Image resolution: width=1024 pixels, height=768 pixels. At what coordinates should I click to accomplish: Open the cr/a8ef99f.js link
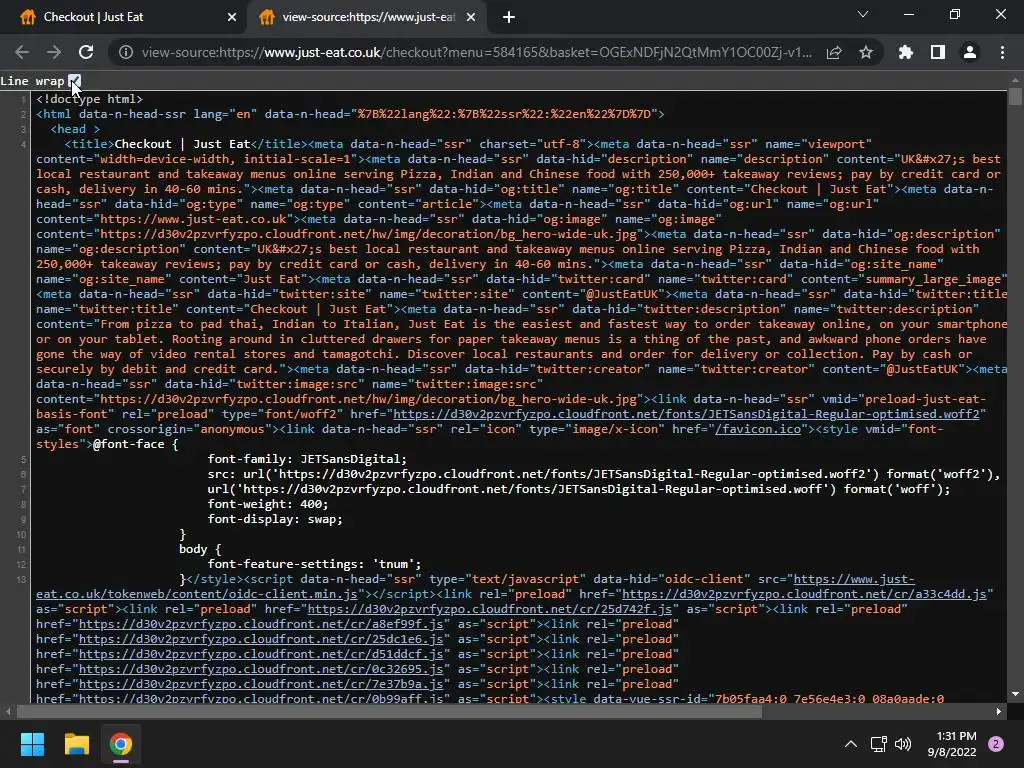click(261, 624)
